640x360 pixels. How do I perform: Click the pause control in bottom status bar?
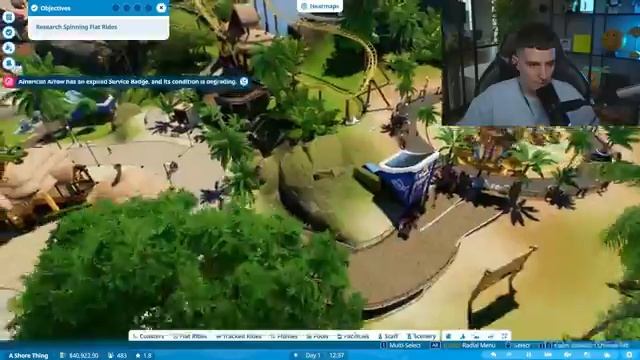point(529,355)
